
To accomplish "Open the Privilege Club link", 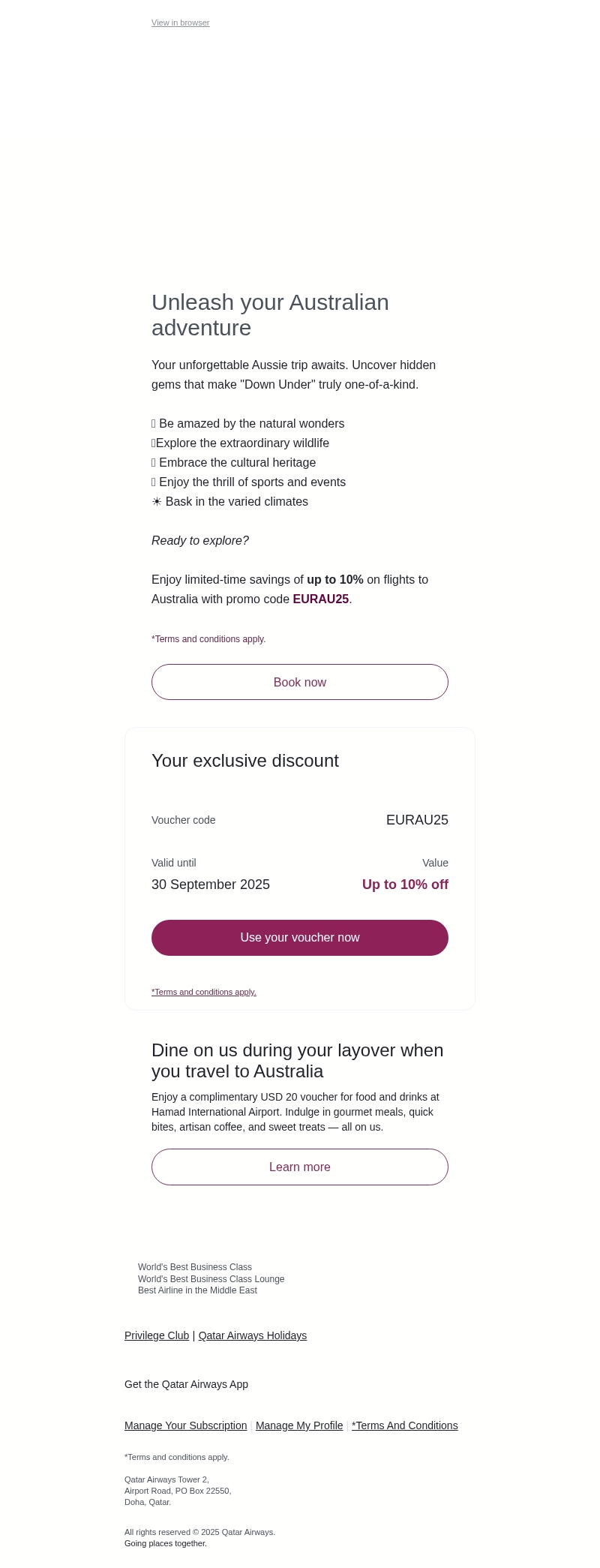I will tap(157, 1335).
